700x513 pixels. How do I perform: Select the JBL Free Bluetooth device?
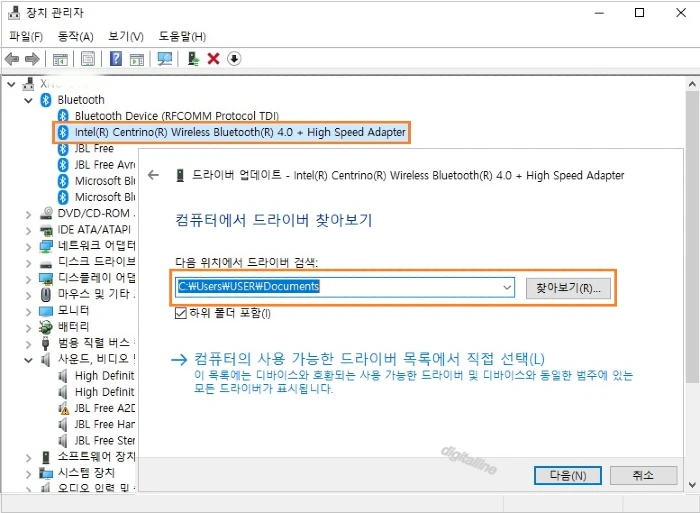click(x=94, y=149)
